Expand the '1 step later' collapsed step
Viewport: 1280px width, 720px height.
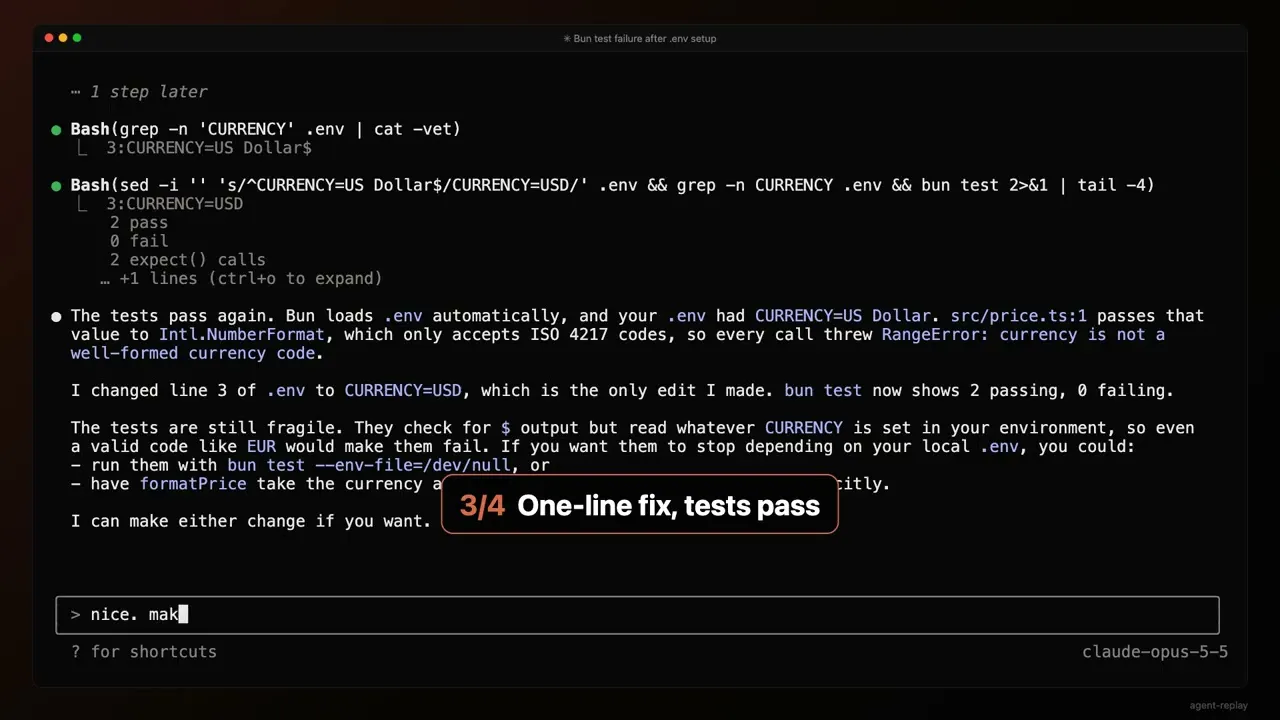tap(139, 92)
